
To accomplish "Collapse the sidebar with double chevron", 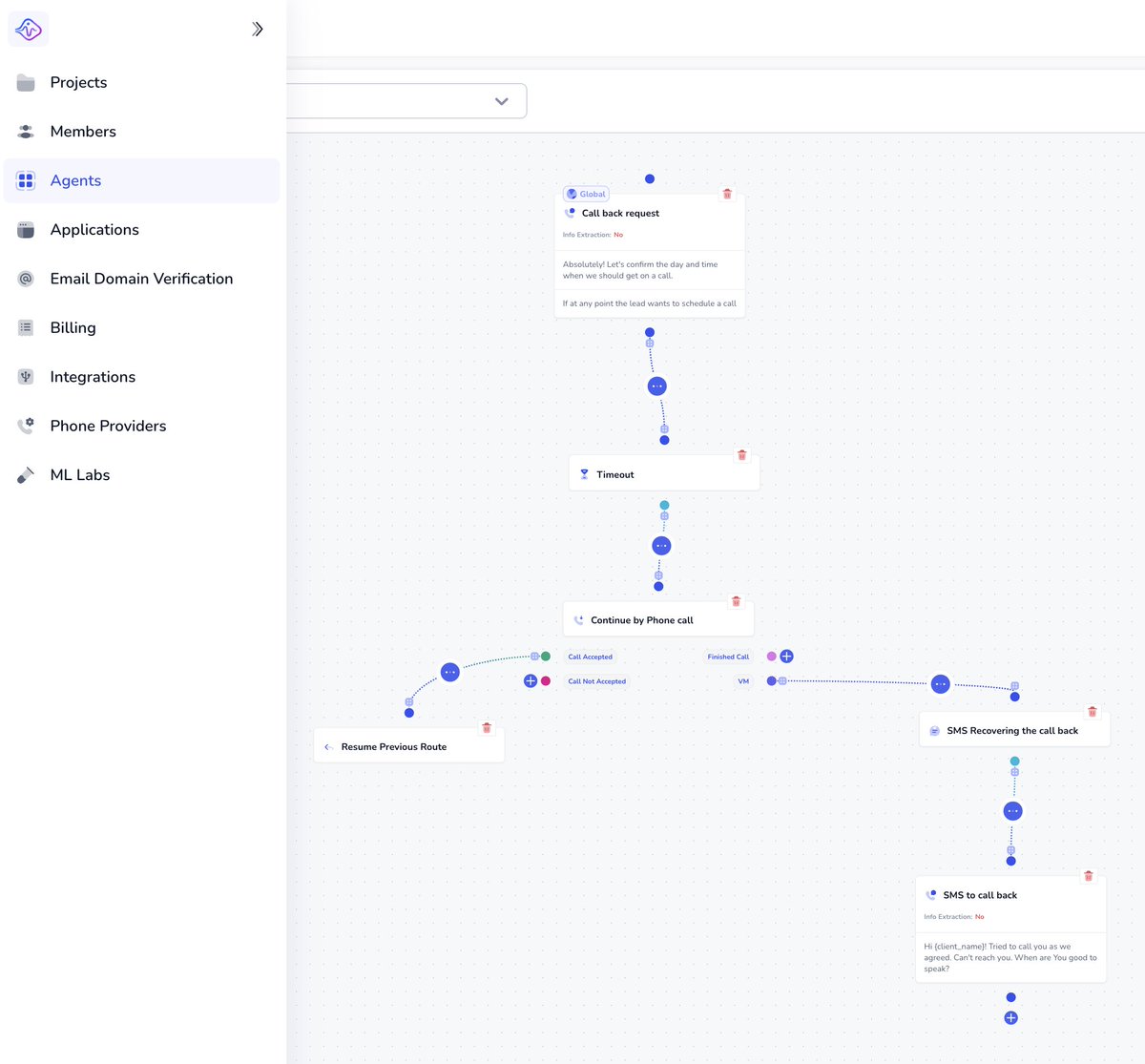I will coord(257,29).
